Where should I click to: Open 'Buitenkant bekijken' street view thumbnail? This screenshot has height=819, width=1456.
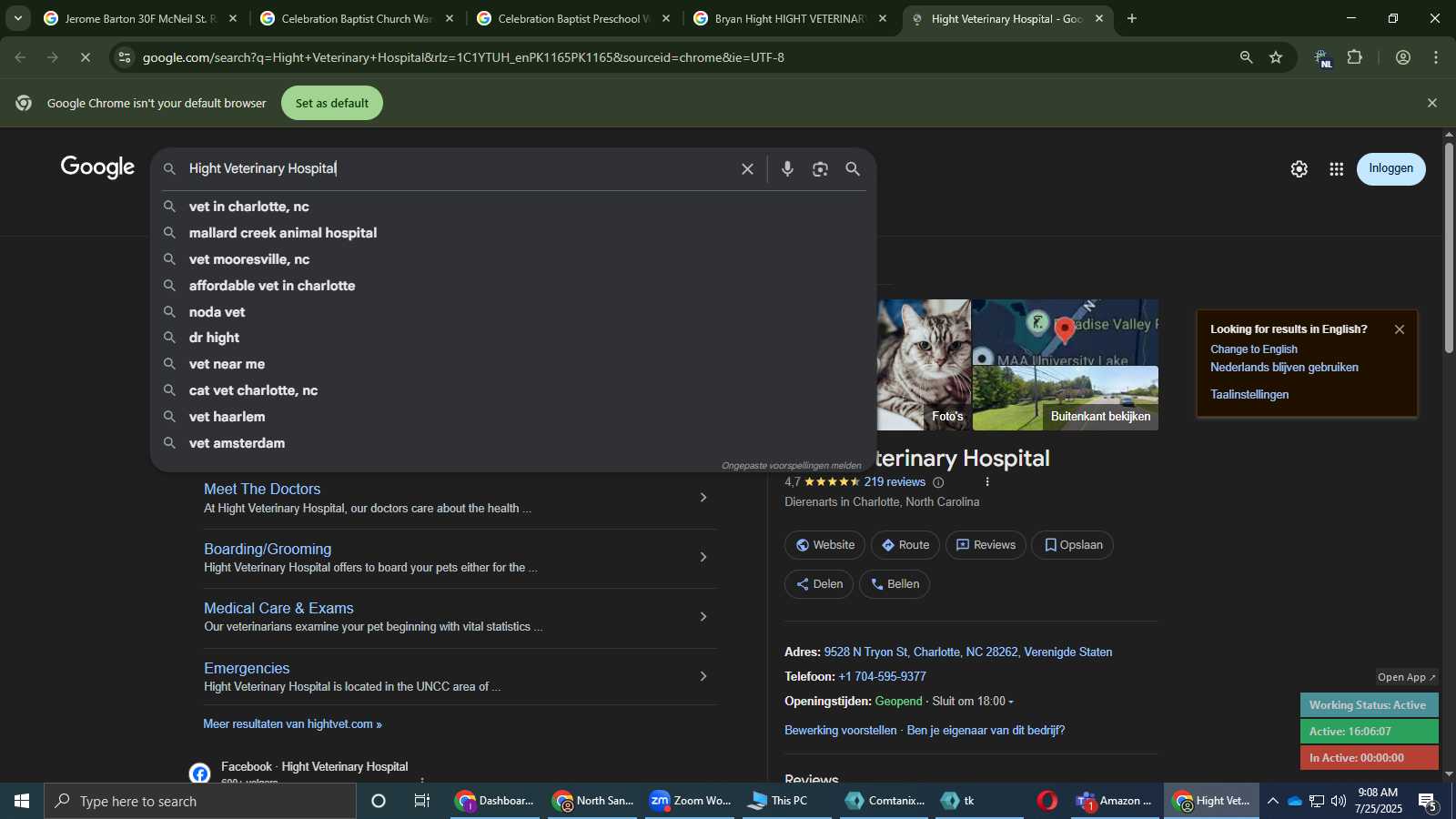1066,399
